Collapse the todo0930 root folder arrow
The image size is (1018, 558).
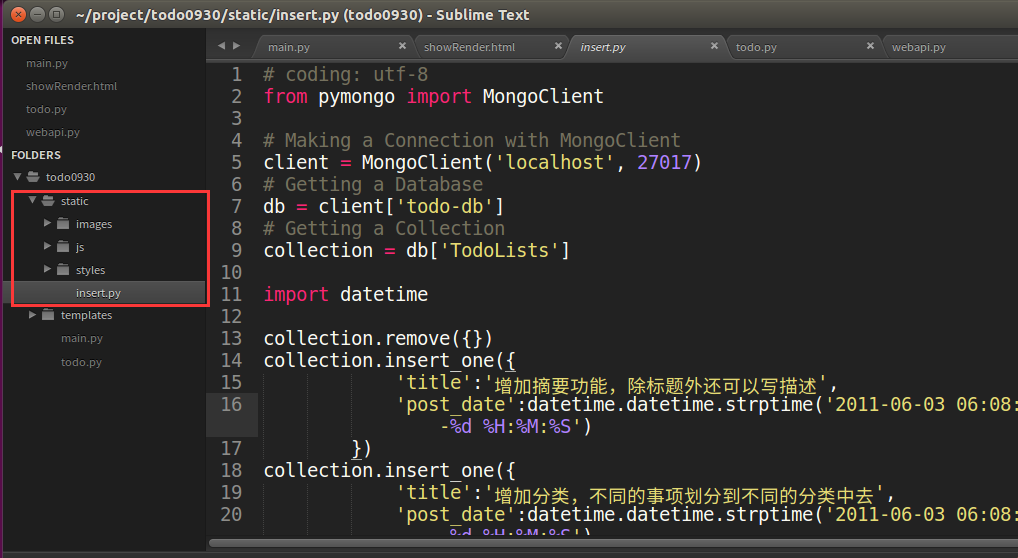coord(17,177)
